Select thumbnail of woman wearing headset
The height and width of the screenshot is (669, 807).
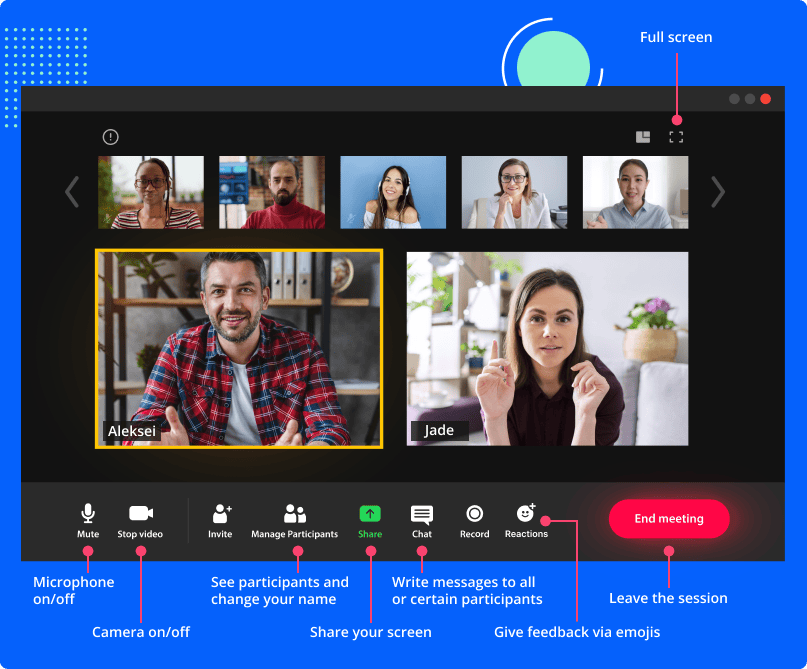(x=392, y=192)
